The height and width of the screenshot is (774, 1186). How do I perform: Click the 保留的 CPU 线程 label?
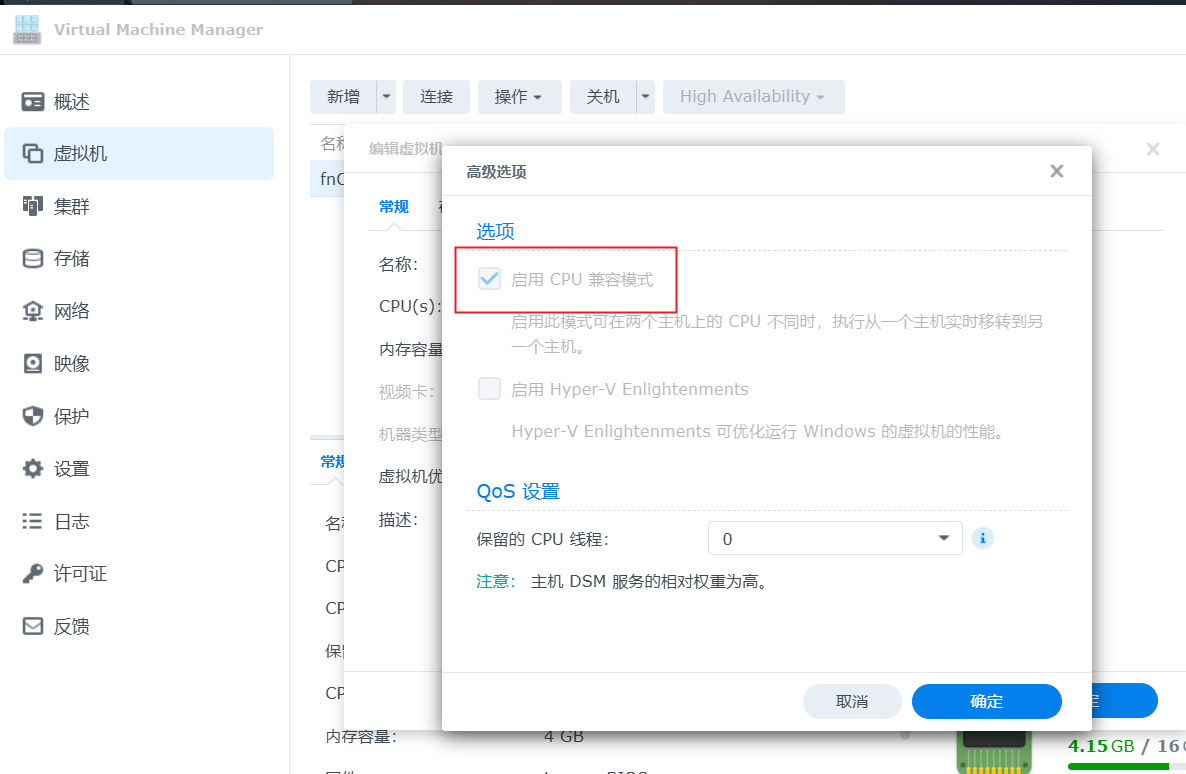point(542,539)
